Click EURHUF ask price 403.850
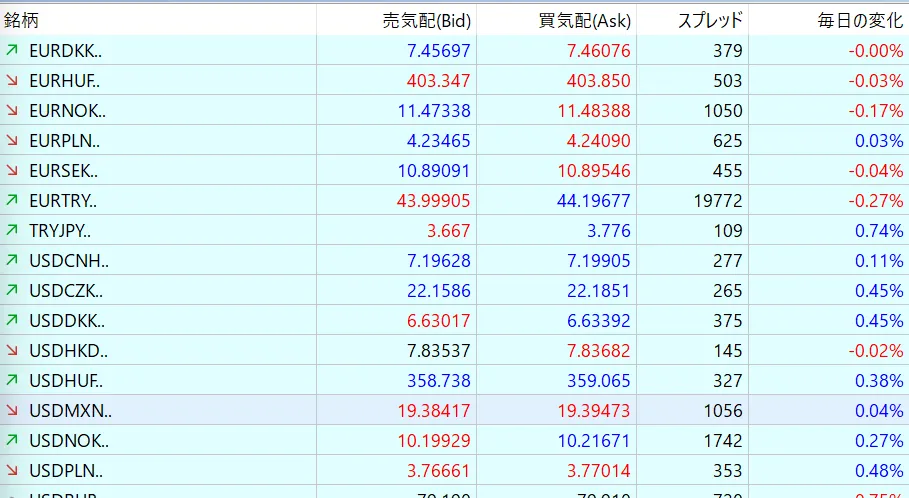 tap(598, 81)
